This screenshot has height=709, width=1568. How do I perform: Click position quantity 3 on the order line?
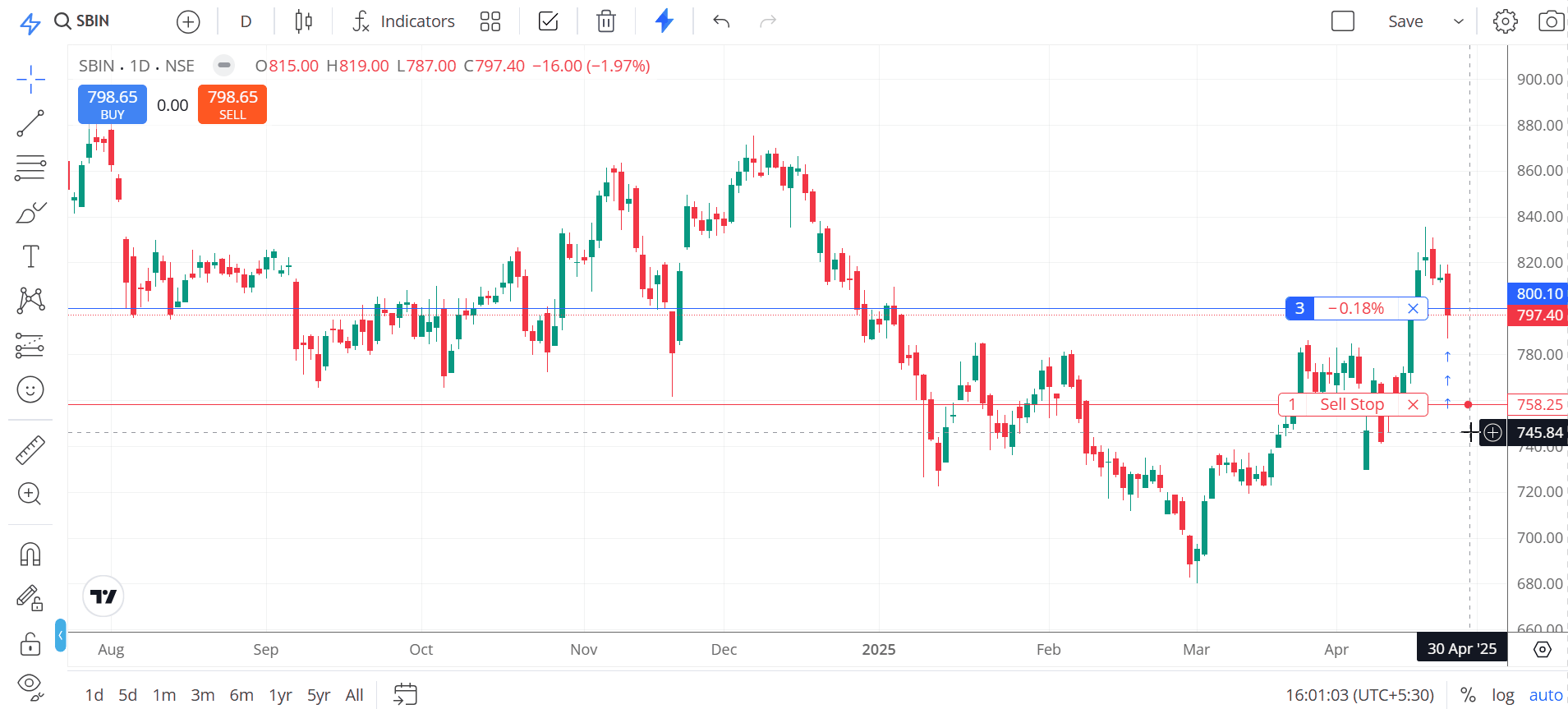click(x=1299, y=308)
